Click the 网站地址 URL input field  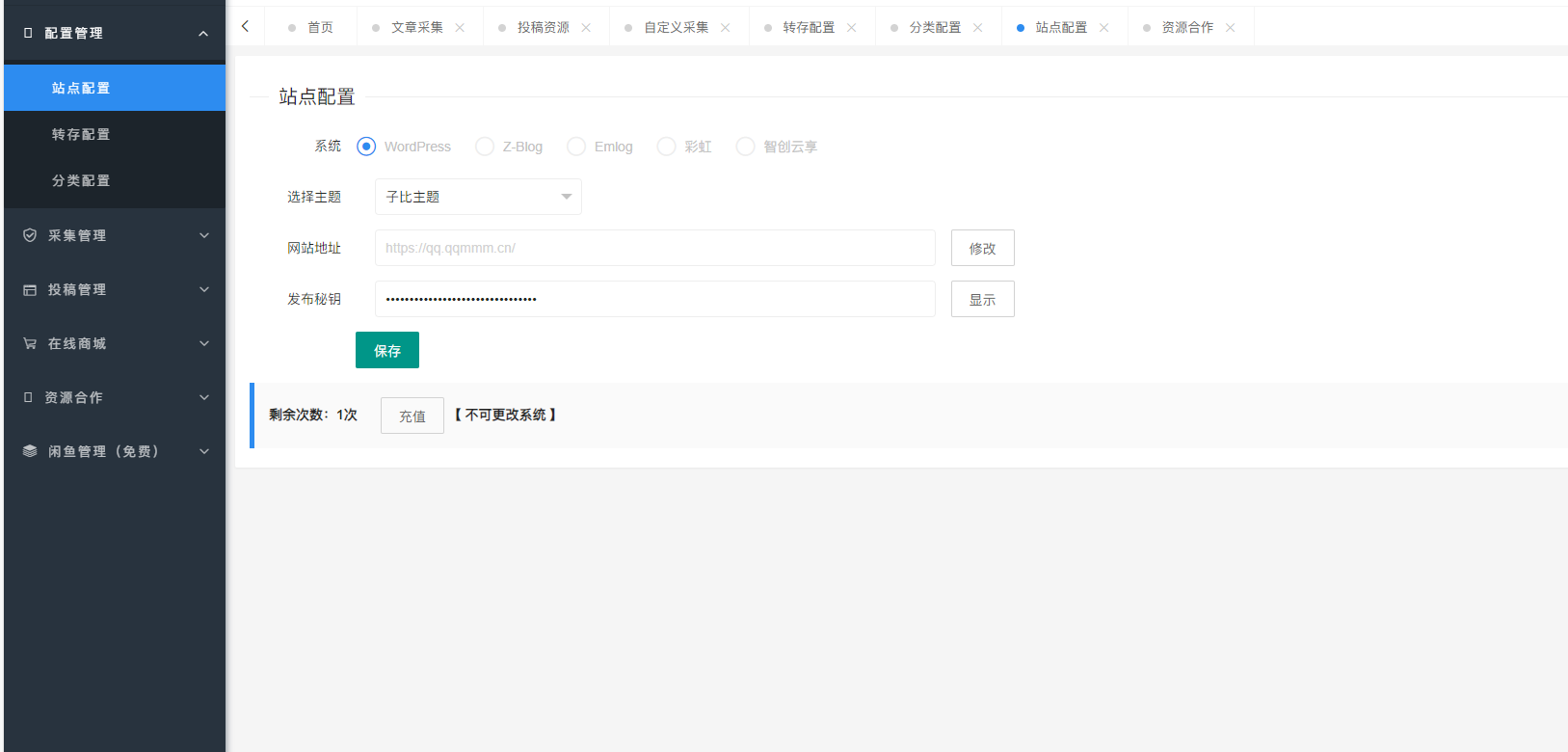pyautogui.click(x=654, y=248)
